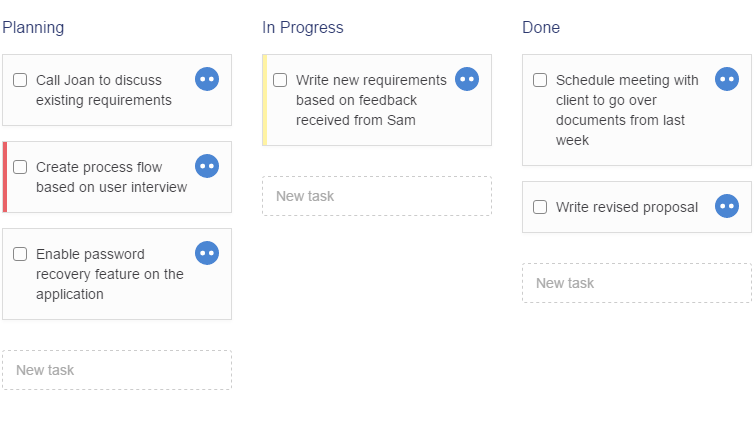
Task: Toggle checkbox for Write new requirements task
Action: coord(280,80)
